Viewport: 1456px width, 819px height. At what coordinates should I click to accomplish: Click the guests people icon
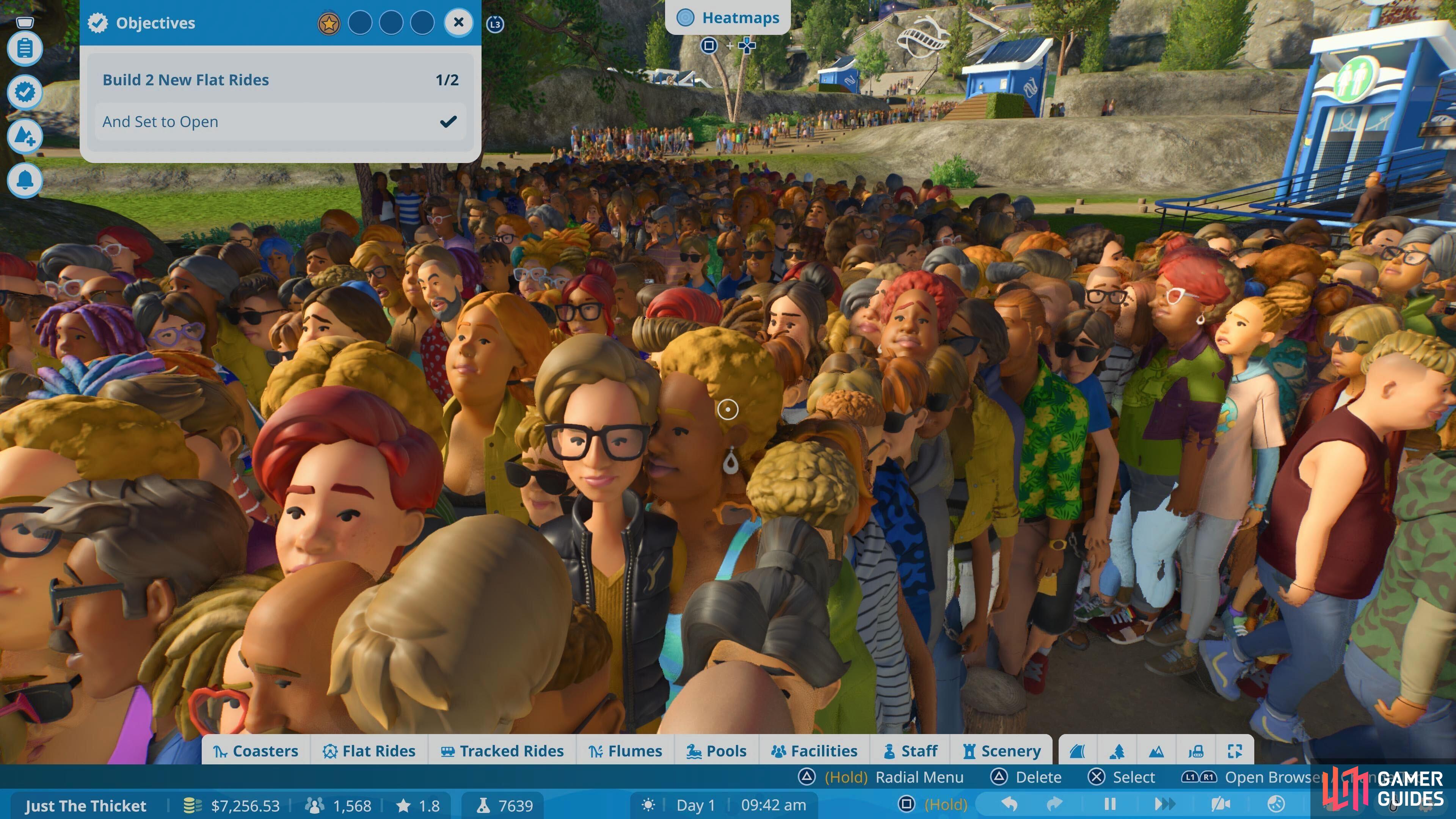click(314, 805)
